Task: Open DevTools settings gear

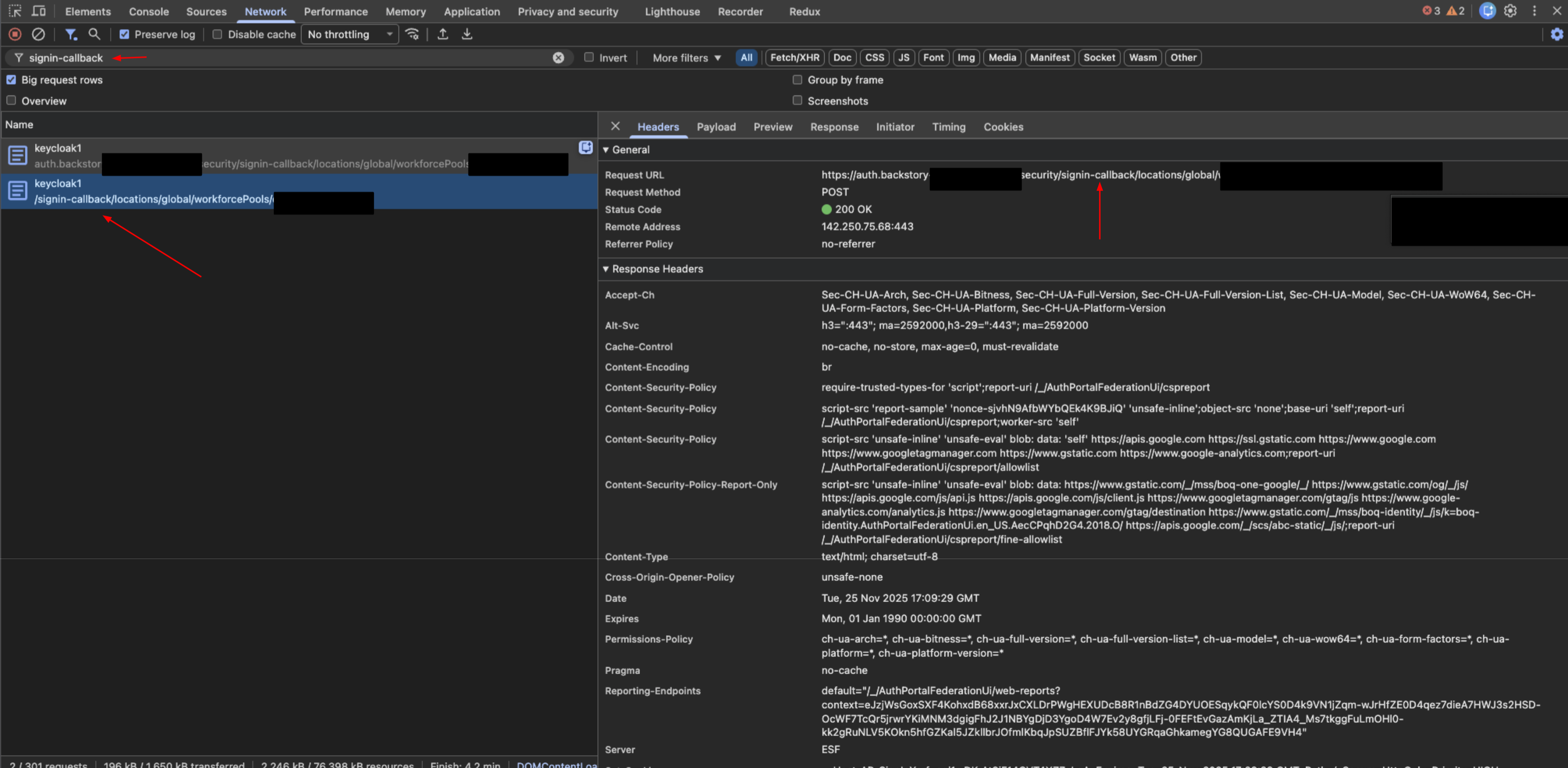Action: click(1510, 11)
